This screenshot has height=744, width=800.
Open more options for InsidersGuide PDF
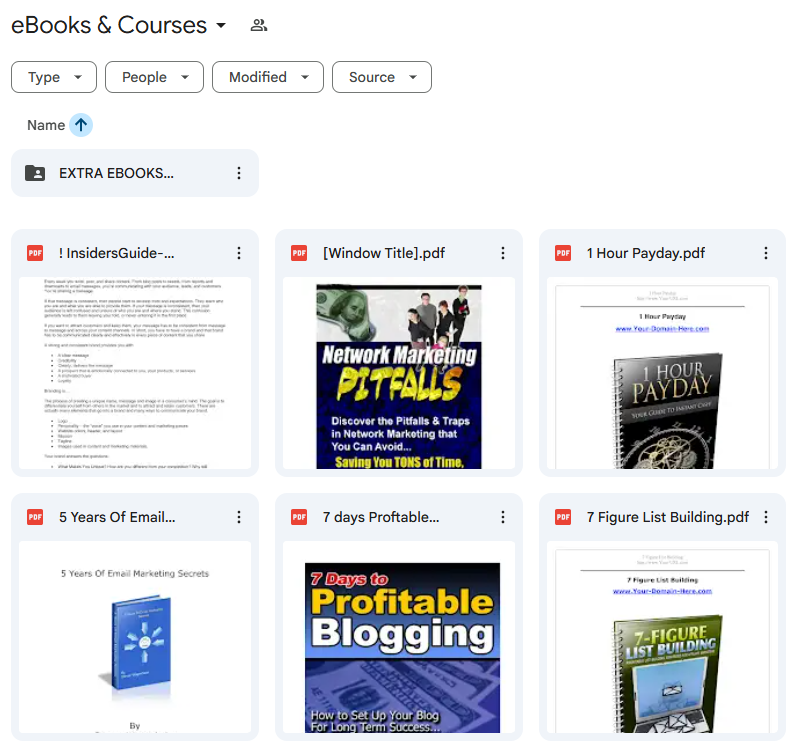coord(239,253)
